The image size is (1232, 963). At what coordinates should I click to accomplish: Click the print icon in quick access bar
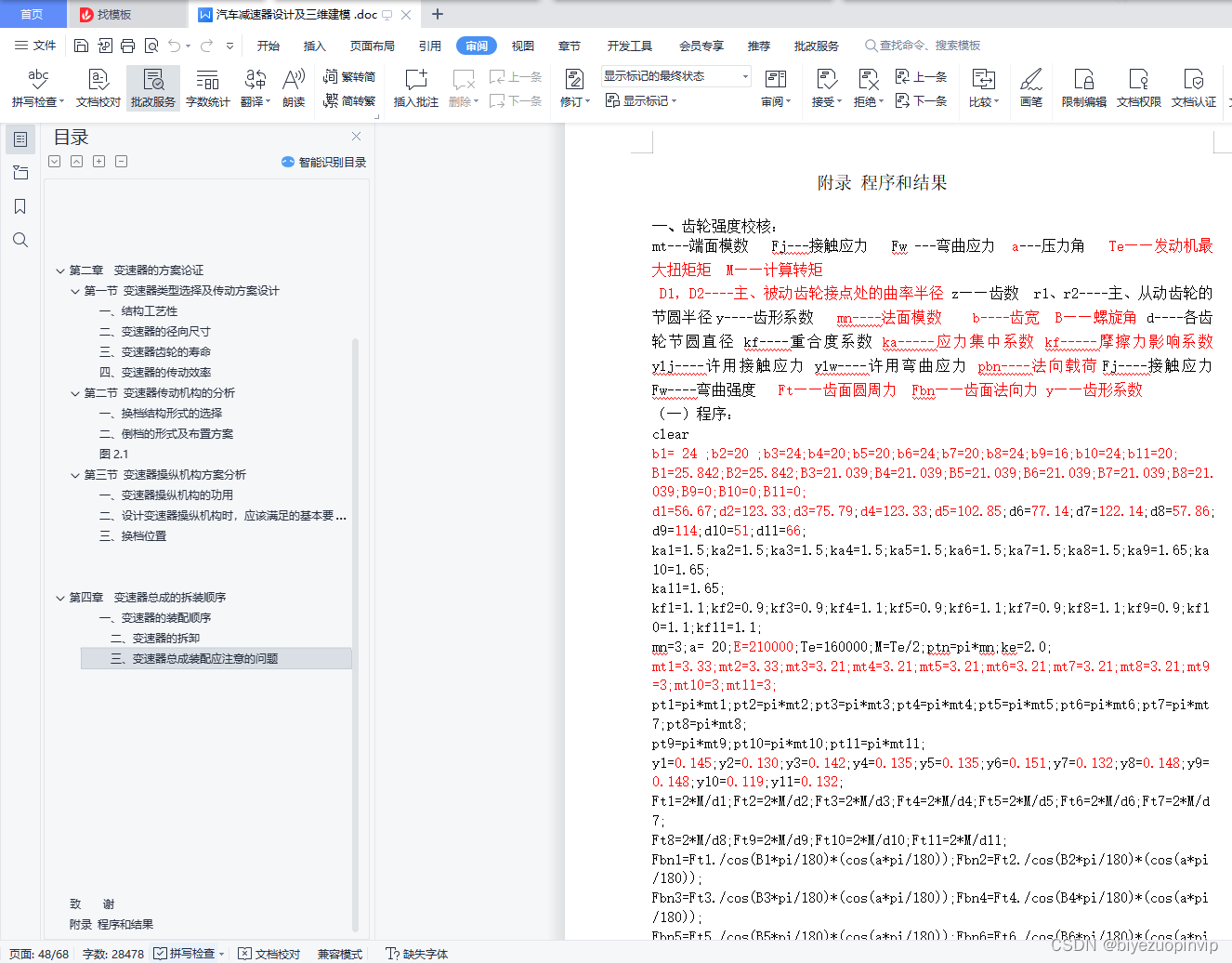coord(127,46)
